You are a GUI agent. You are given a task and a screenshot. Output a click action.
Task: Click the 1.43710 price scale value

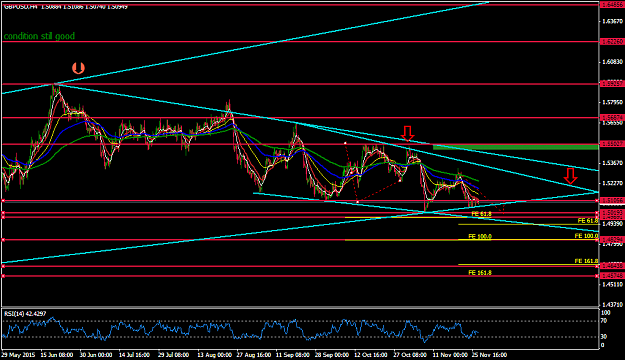pos(612,305)
